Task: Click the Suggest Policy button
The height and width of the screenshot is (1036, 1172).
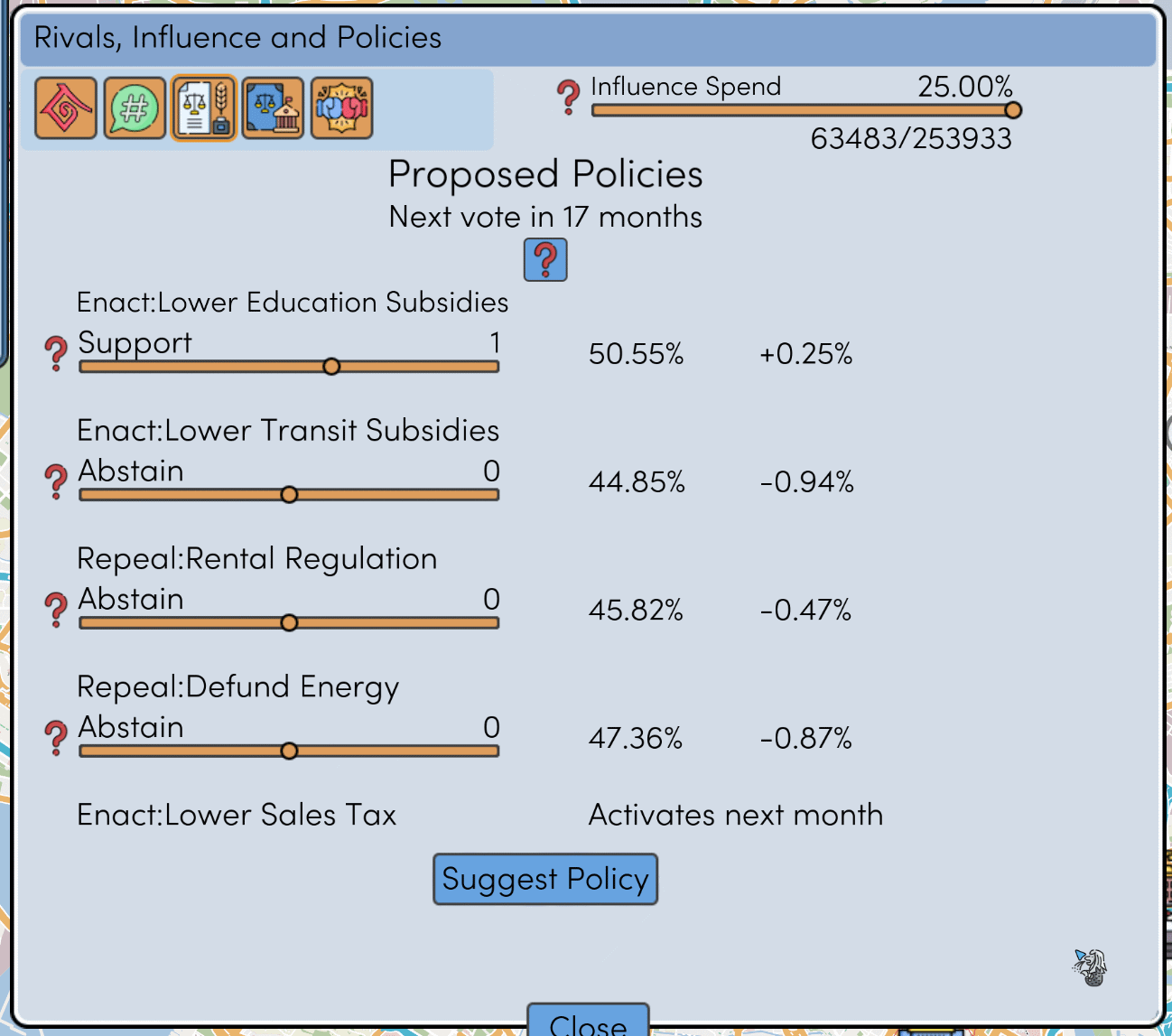Action: click(x=545, y=879)
